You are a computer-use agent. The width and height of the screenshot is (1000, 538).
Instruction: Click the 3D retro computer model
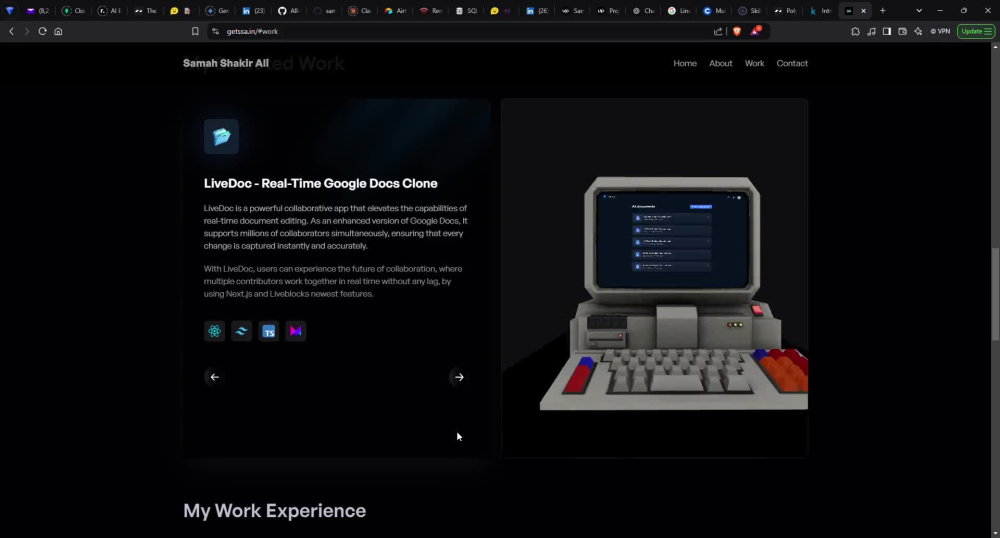673,293
